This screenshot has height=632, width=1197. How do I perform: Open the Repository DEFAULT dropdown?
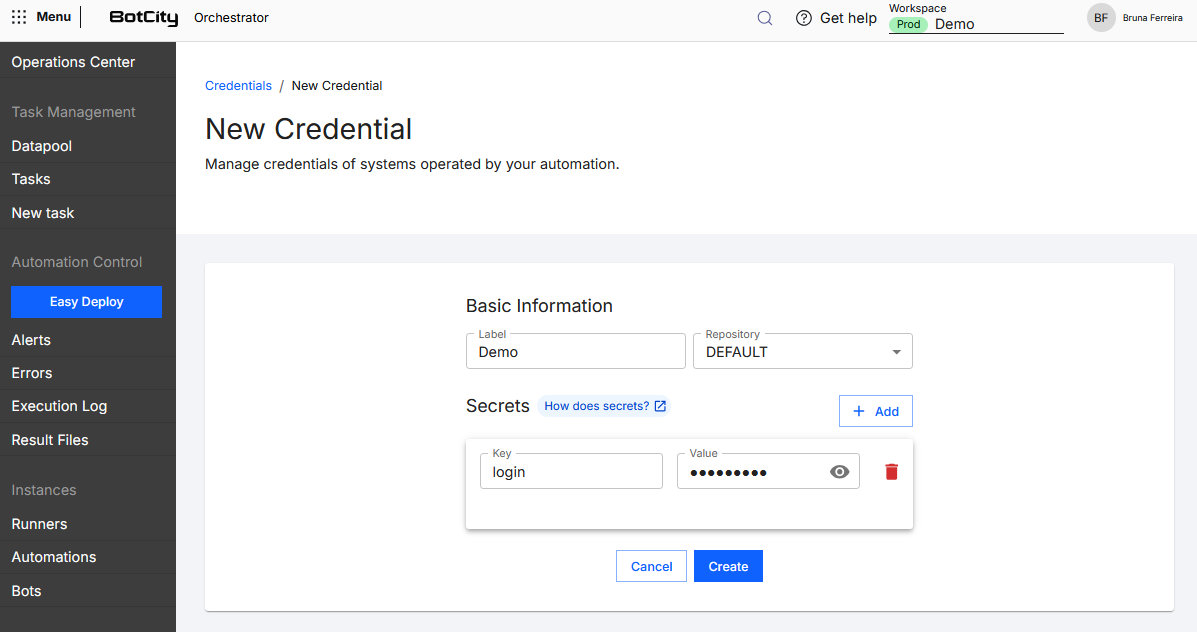pos(802,352)
